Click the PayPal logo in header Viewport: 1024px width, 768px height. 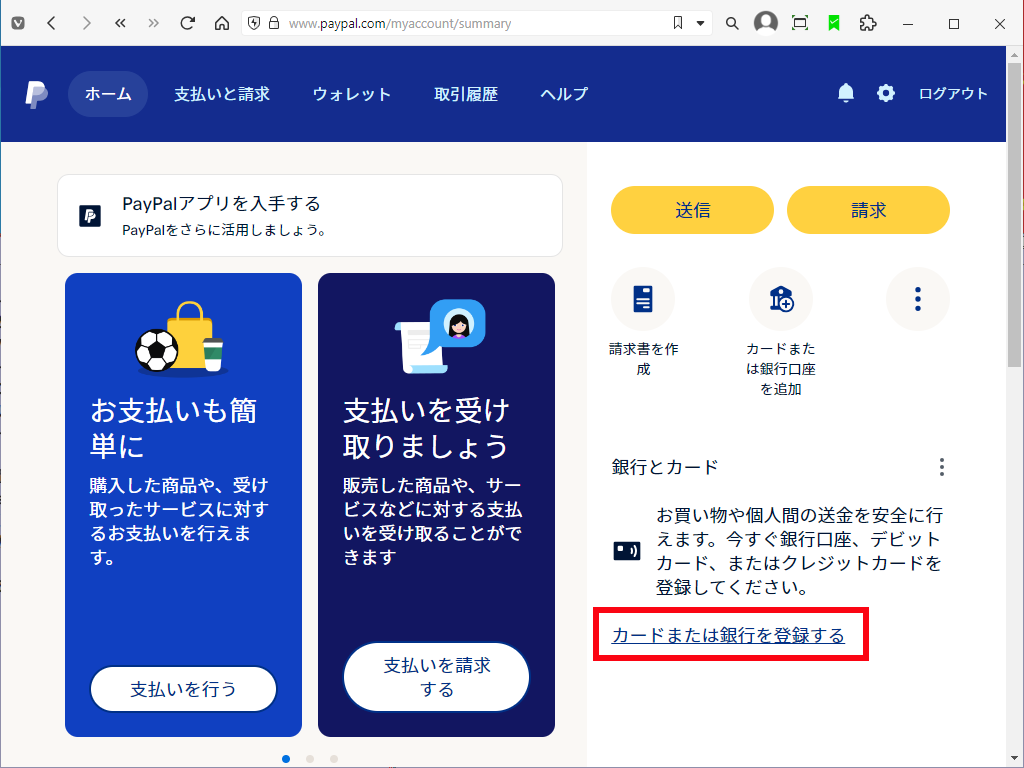(x=37, y=94)
